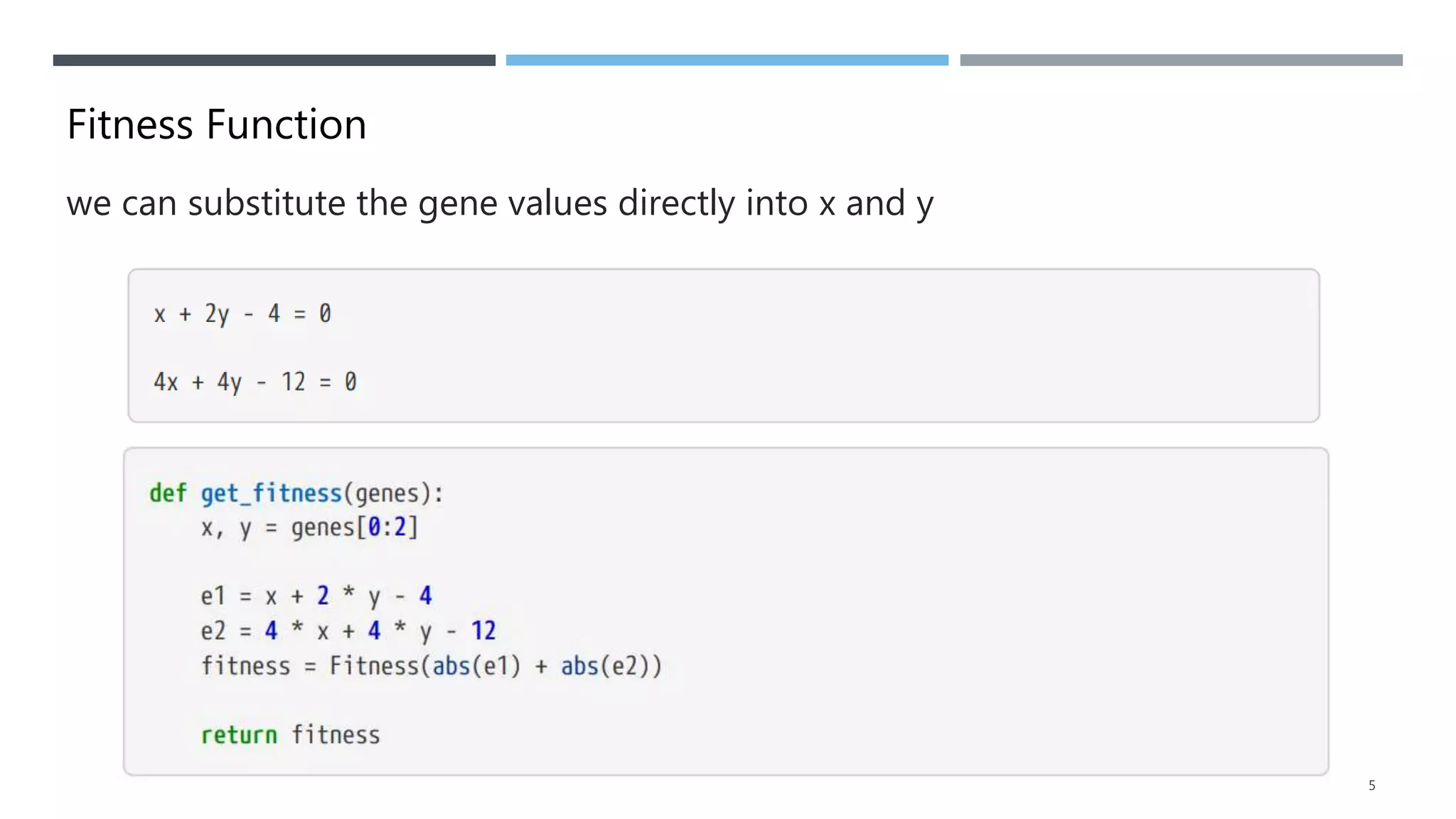Click the green 'def' keyword
Viewport: 1456px width, 819px height.
point(168,493)
